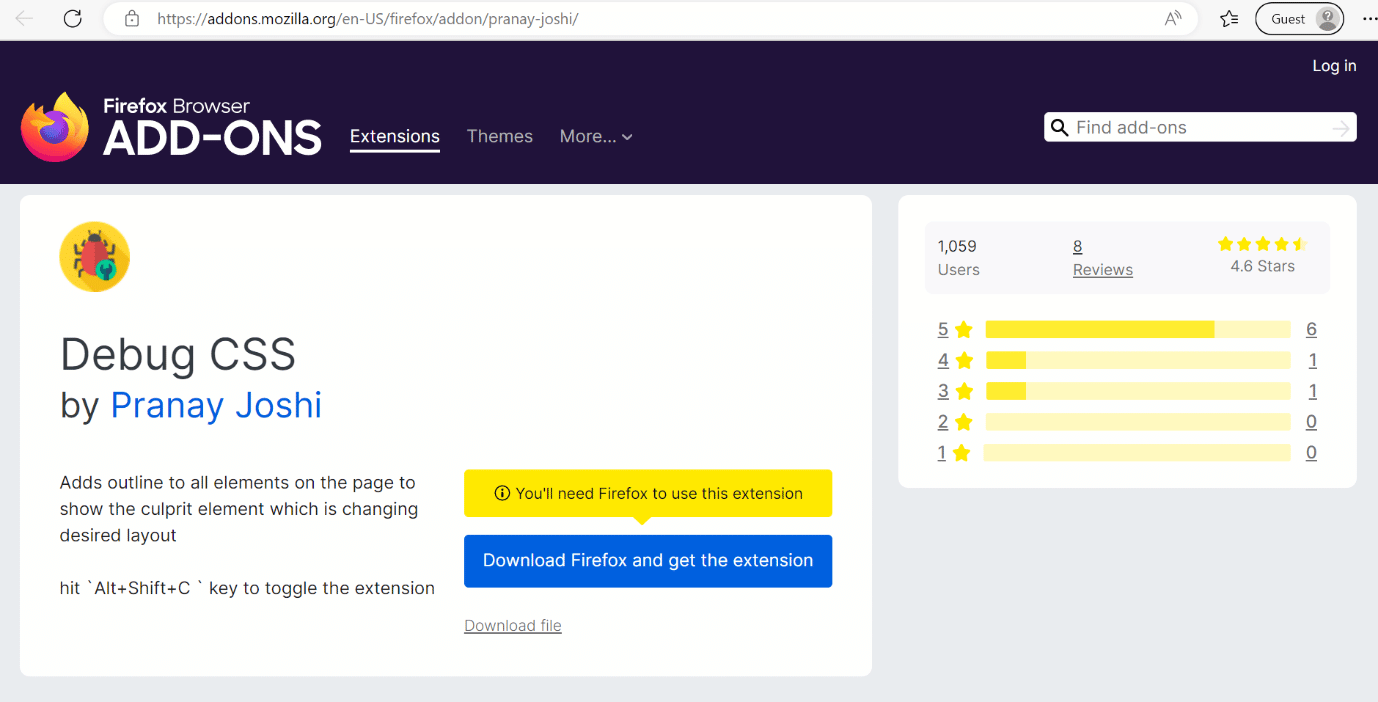
Task: Open the 8 Reviews link
Action: [1103, 258]
